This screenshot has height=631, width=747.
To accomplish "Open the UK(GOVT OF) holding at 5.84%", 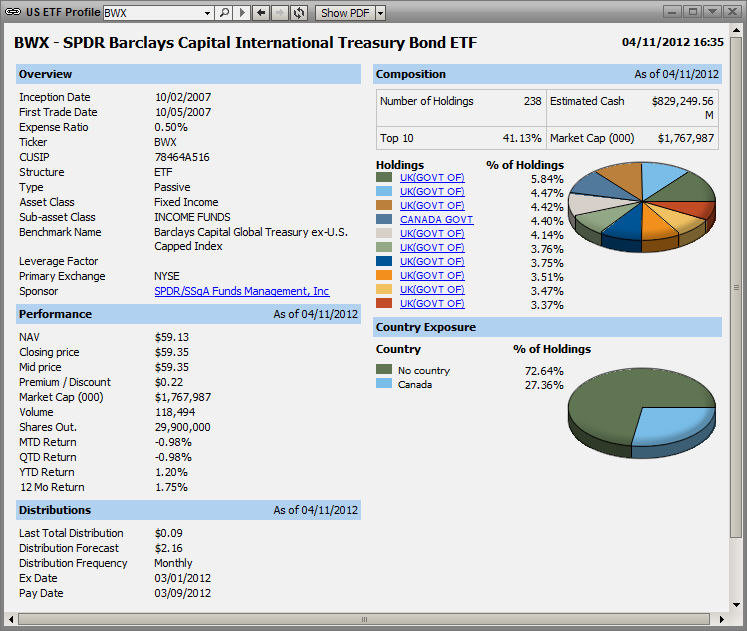I will click(432, 178).
